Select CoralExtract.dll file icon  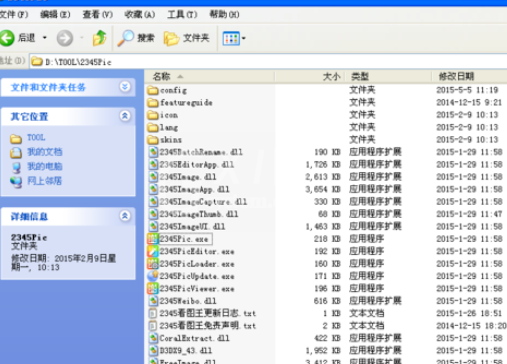[153, 338]
